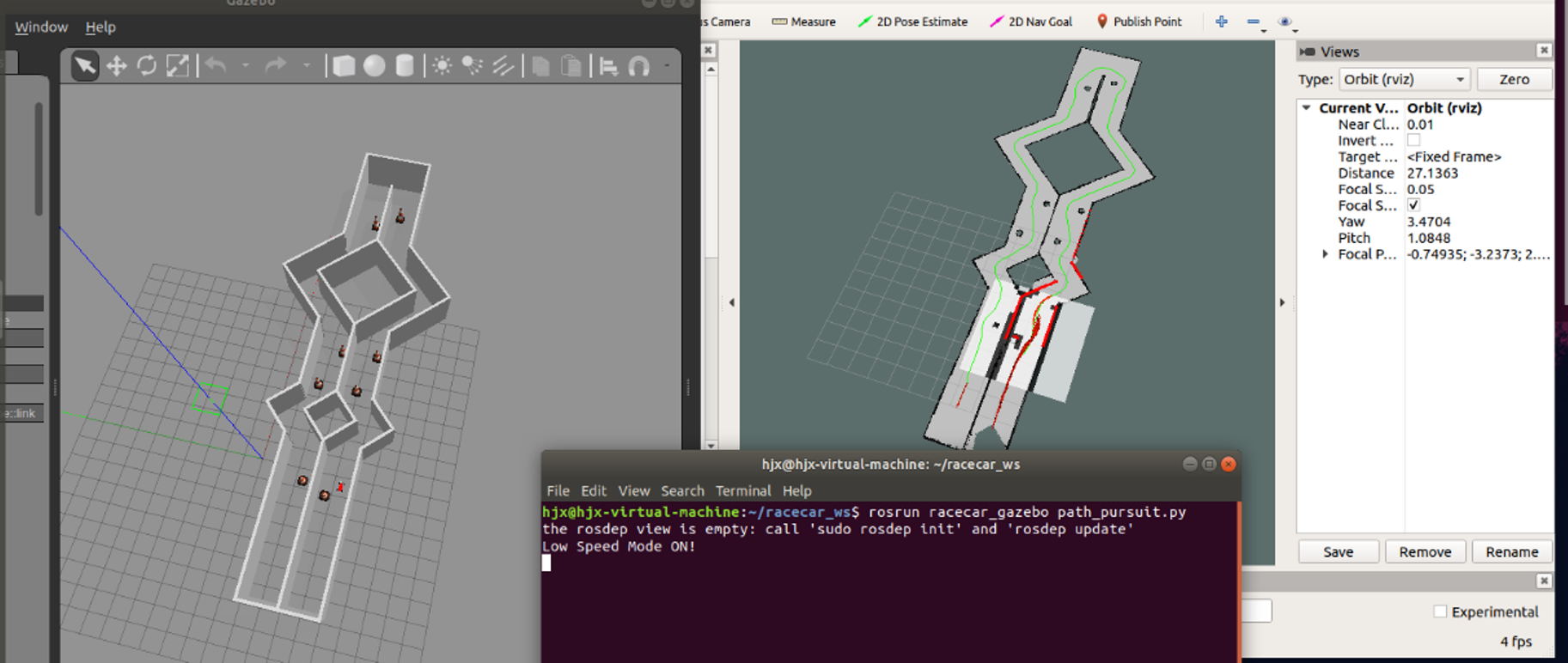The image size is (1568, 663).
Task: Maximize the racecar_ws terminal window
Action: [x=1209, y=464]
